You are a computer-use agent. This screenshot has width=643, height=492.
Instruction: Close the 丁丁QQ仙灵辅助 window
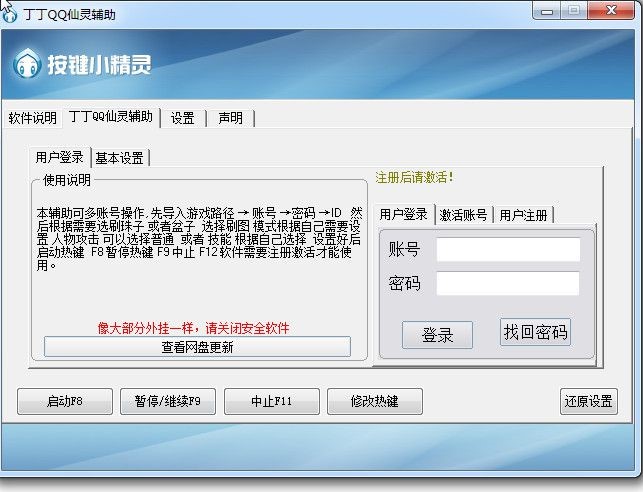coord(611,11)
